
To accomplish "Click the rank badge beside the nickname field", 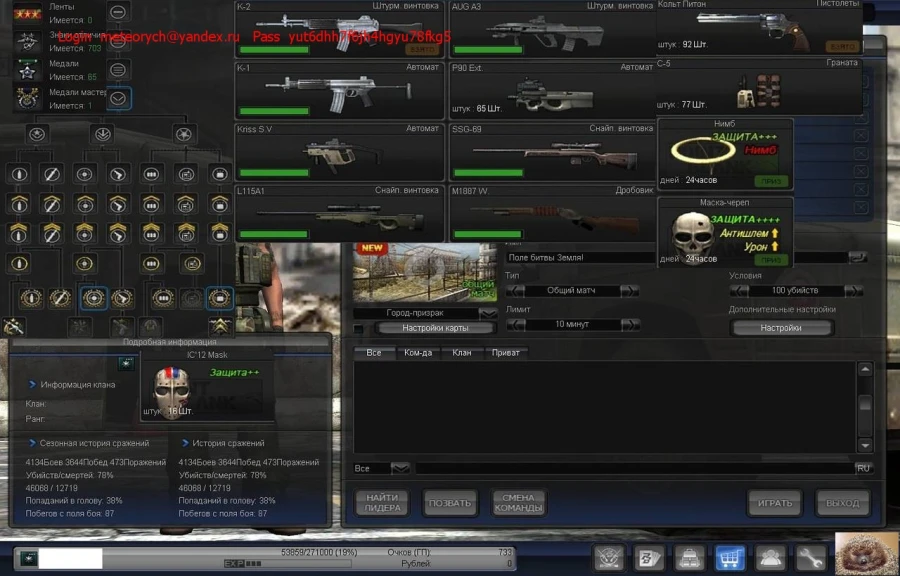I will tap(28, 558).
